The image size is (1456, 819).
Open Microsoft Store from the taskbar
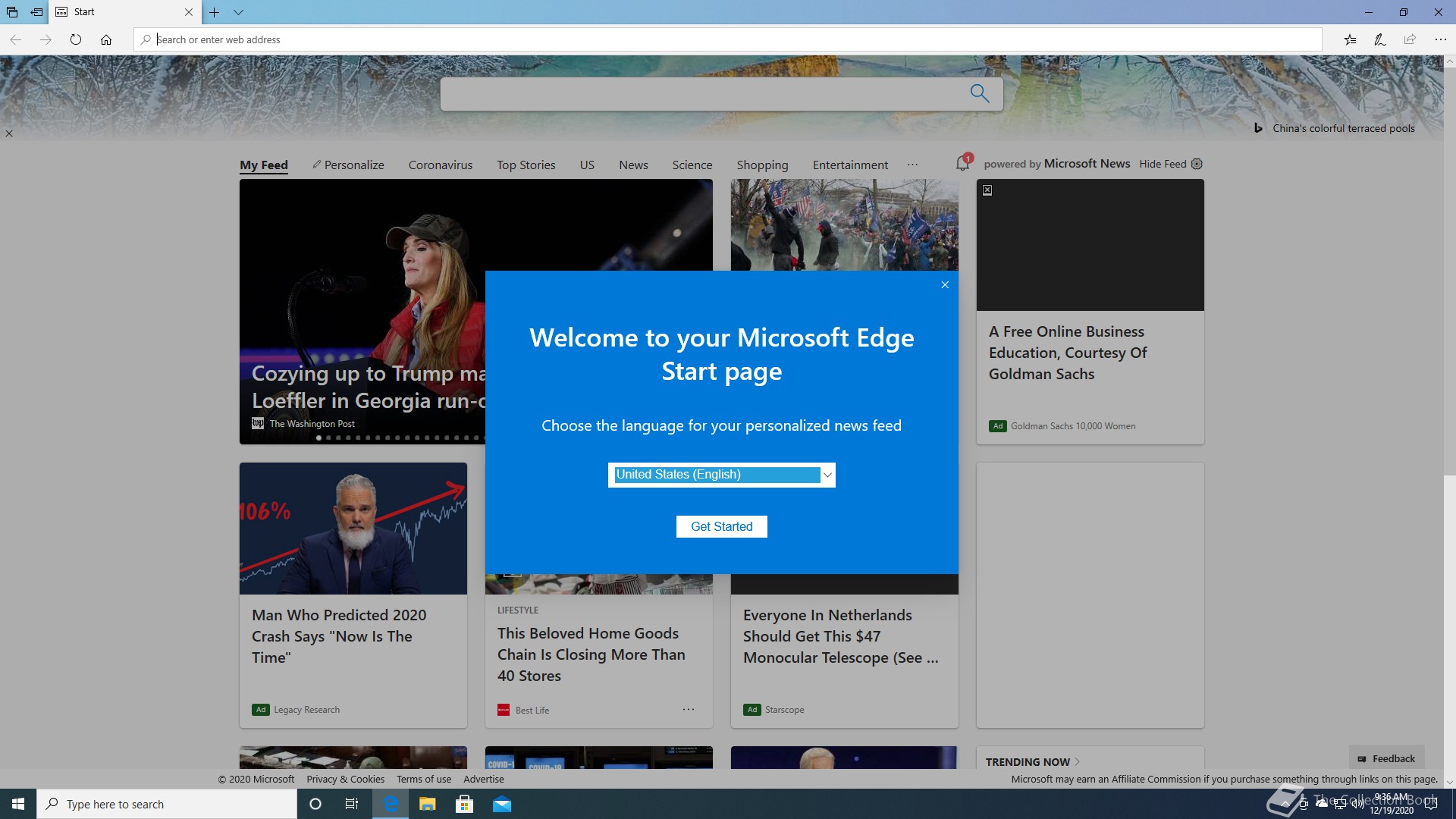464,804
